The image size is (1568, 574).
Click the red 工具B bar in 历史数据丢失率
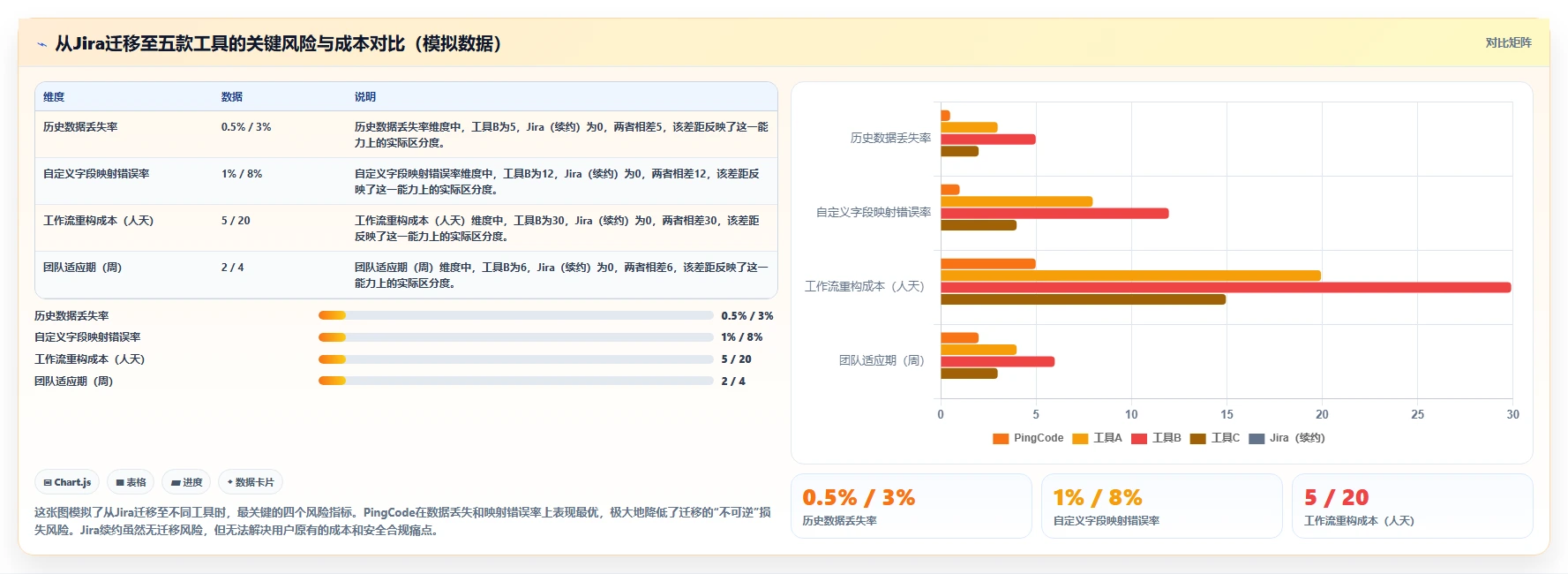(x=987, y=139)
